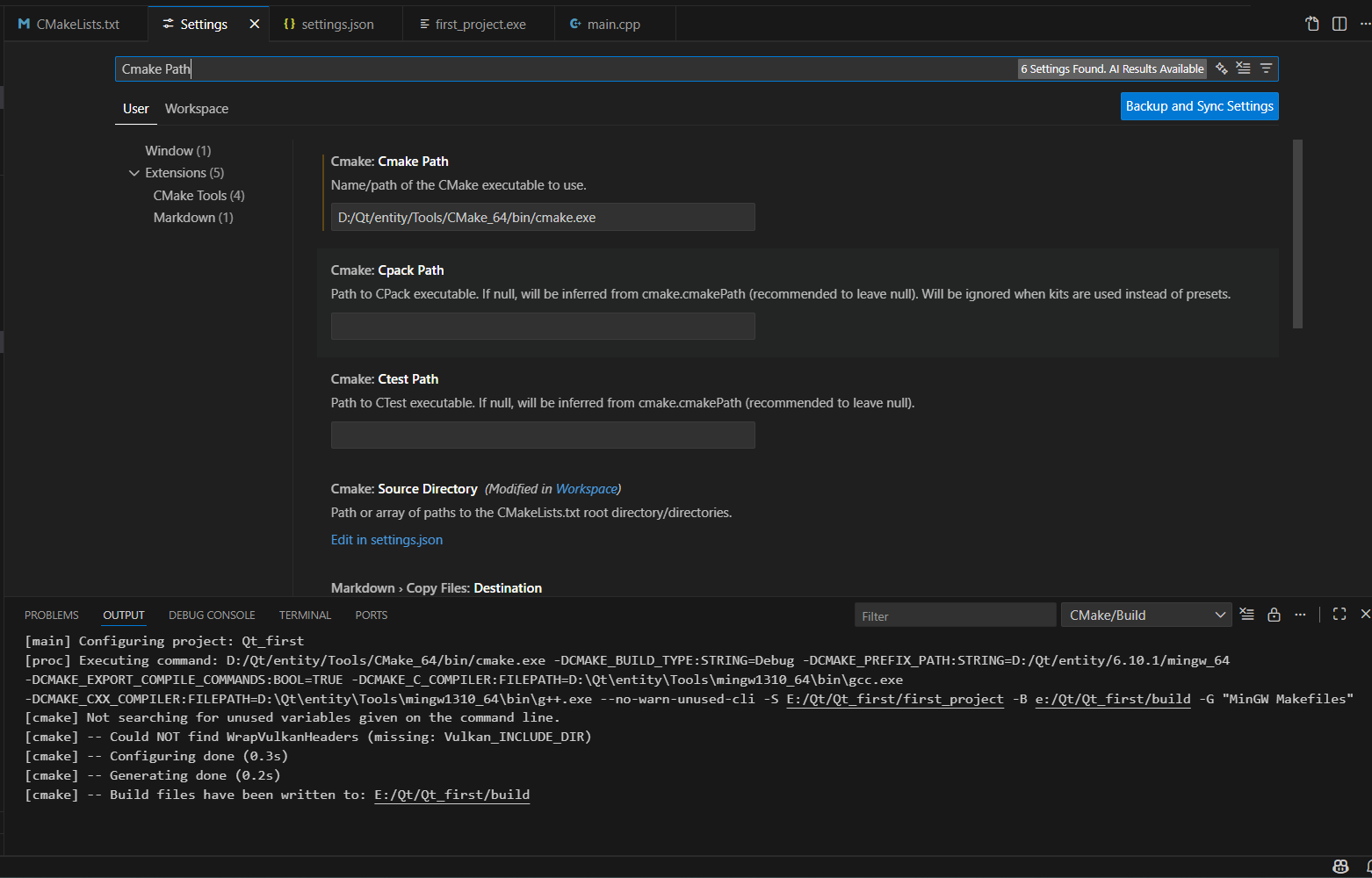
Task: Open more actions in output panel
Action: (x=1300, y=615)
